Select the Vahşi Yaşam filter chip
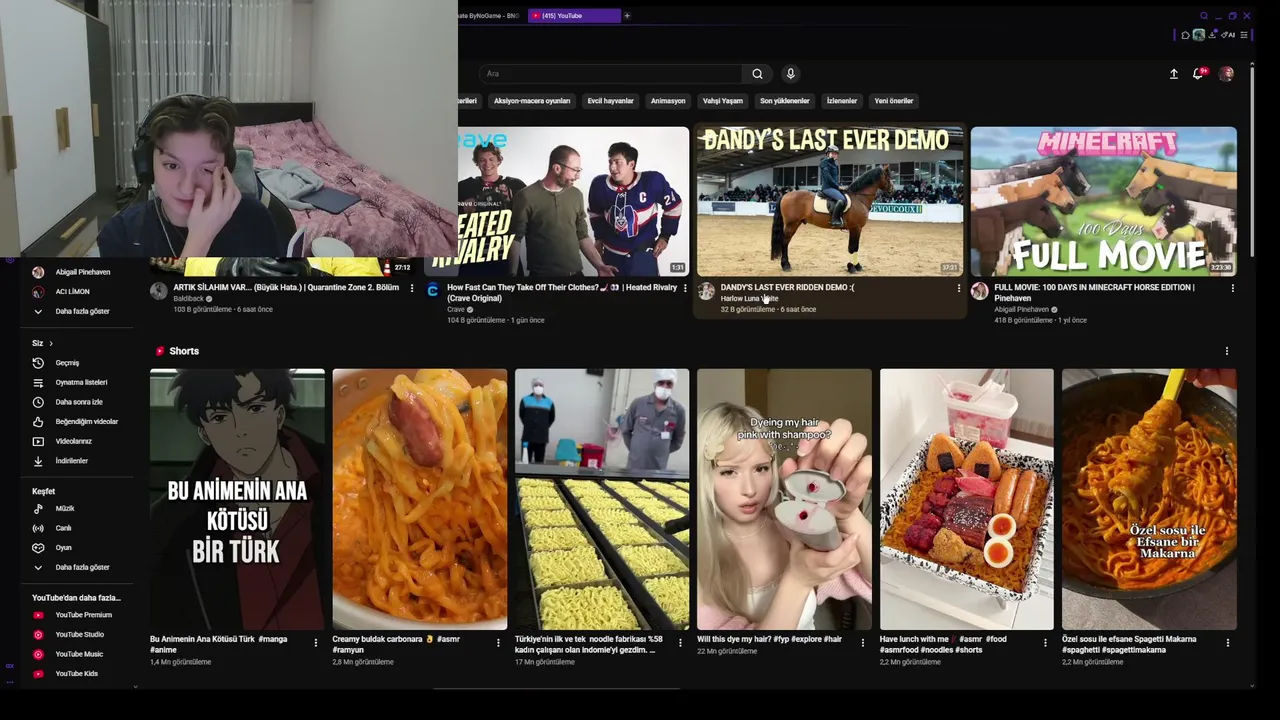1280x720 pixels. click(x=722, y=101)
